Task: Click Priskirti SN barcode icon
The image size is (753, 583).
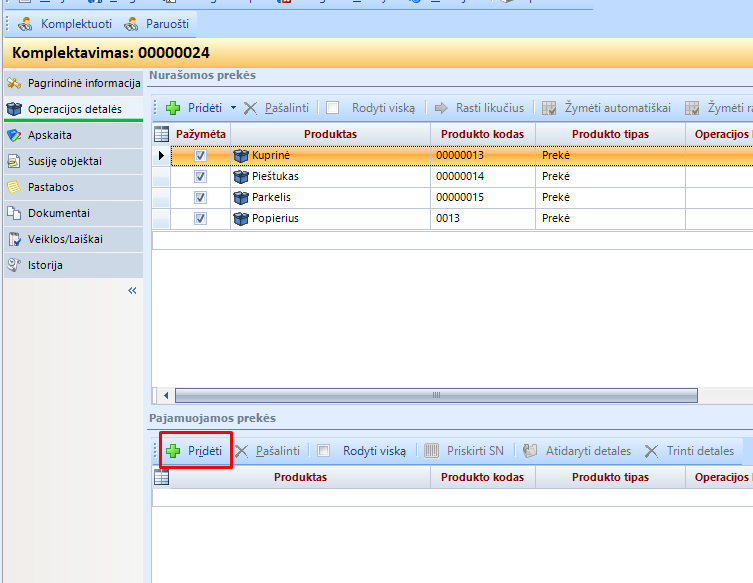Action: coord(432,451)
